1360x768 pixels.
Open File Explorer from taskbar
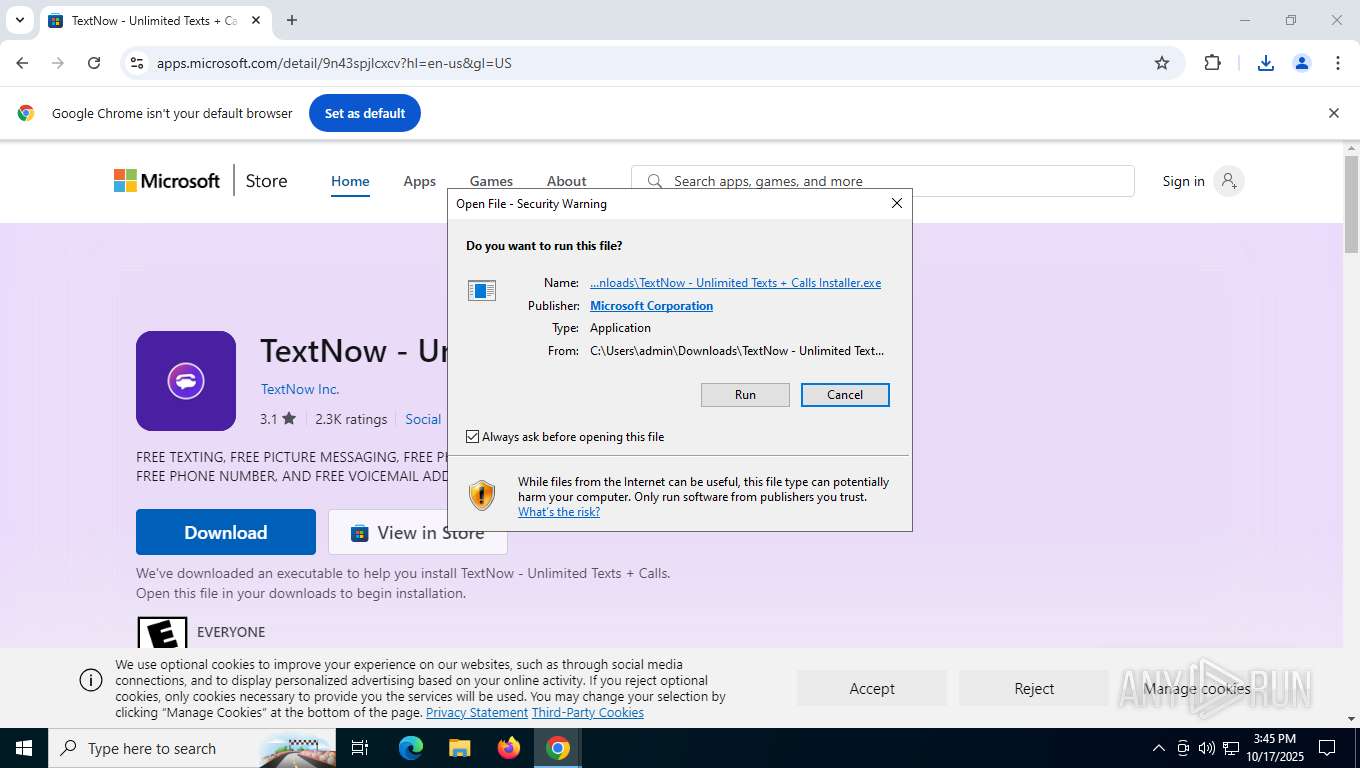point(459,748)
